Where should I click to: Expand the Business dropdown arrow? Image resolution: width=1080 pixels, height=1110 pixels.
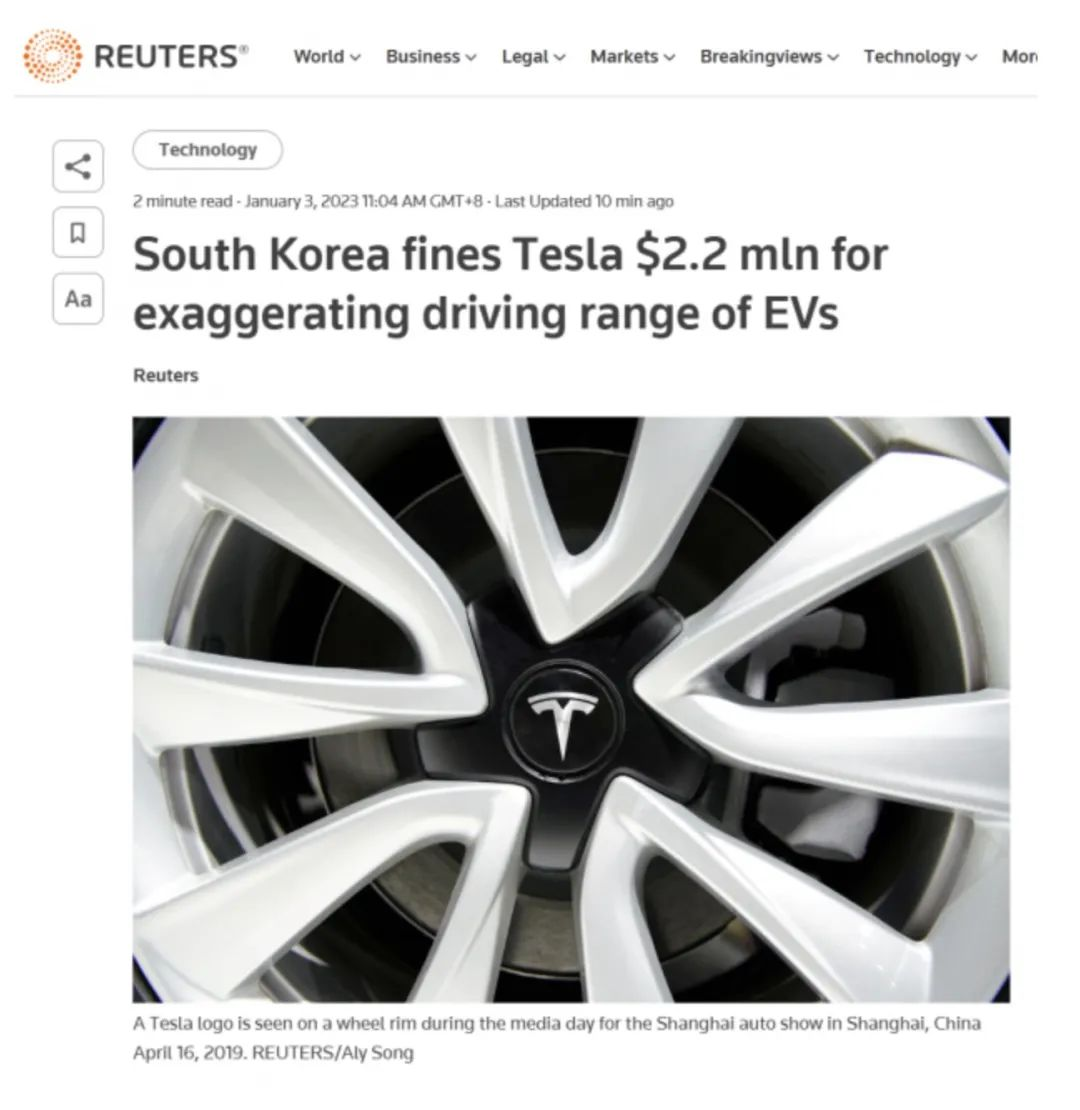coord(471,57)
